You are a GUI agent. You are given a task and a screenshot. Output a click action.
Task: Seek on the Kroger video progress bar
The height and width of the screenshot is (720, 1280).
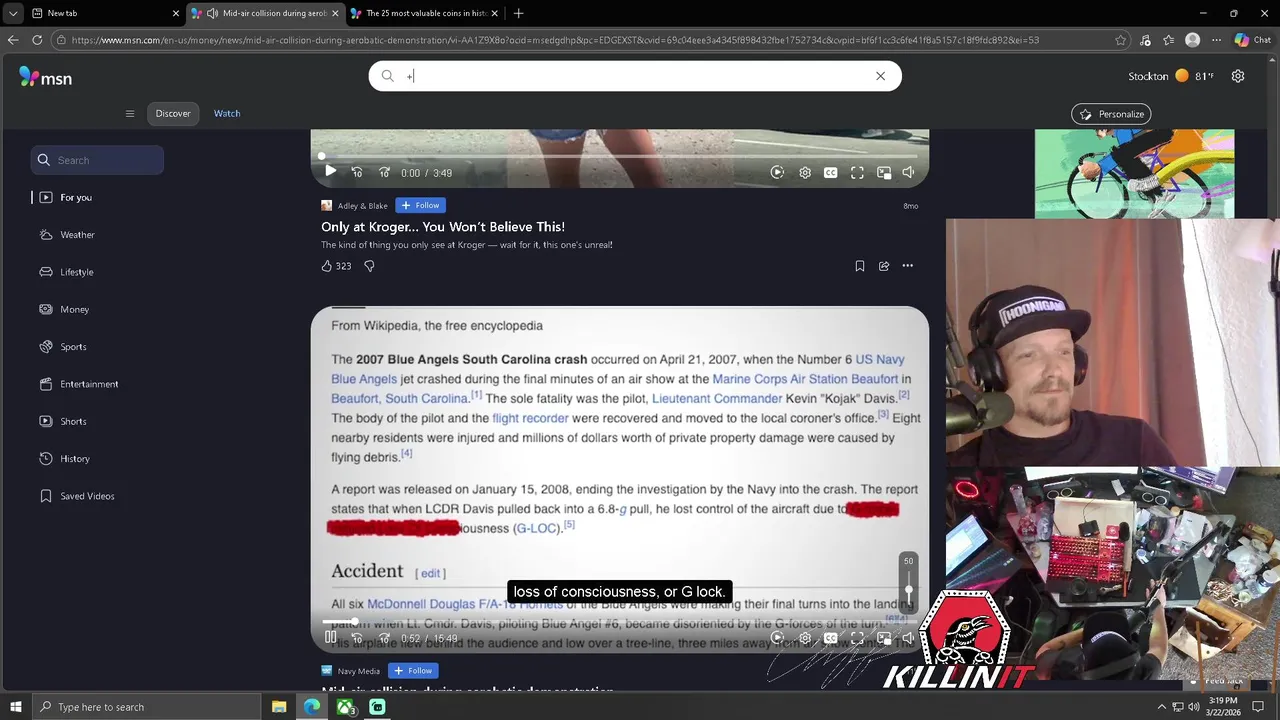620,156
